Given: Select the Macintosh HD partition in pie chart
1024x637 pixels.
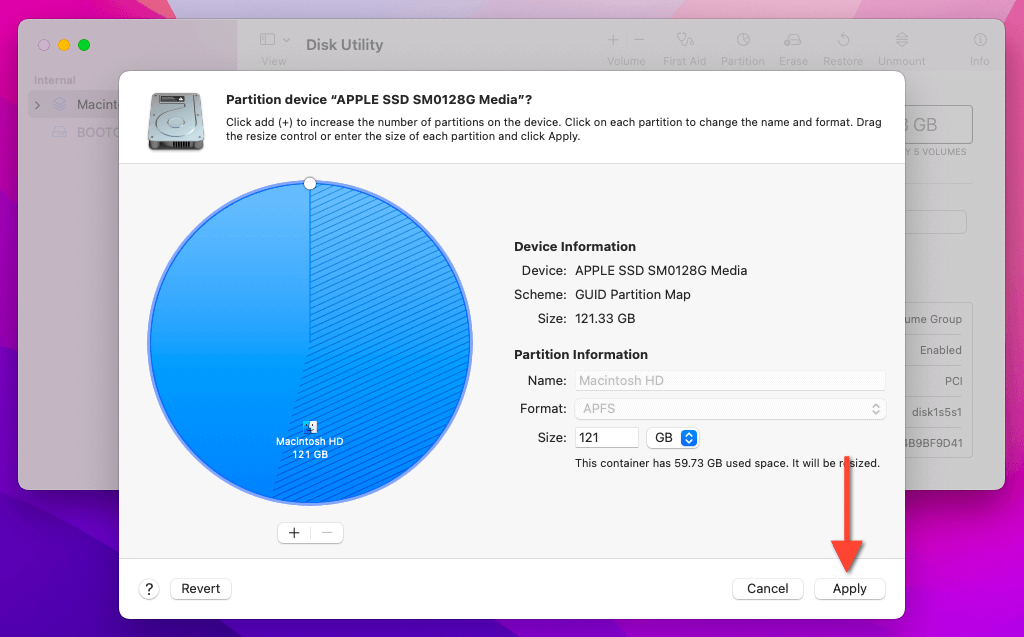Looking at the screenshot, I should pos(310,343).
